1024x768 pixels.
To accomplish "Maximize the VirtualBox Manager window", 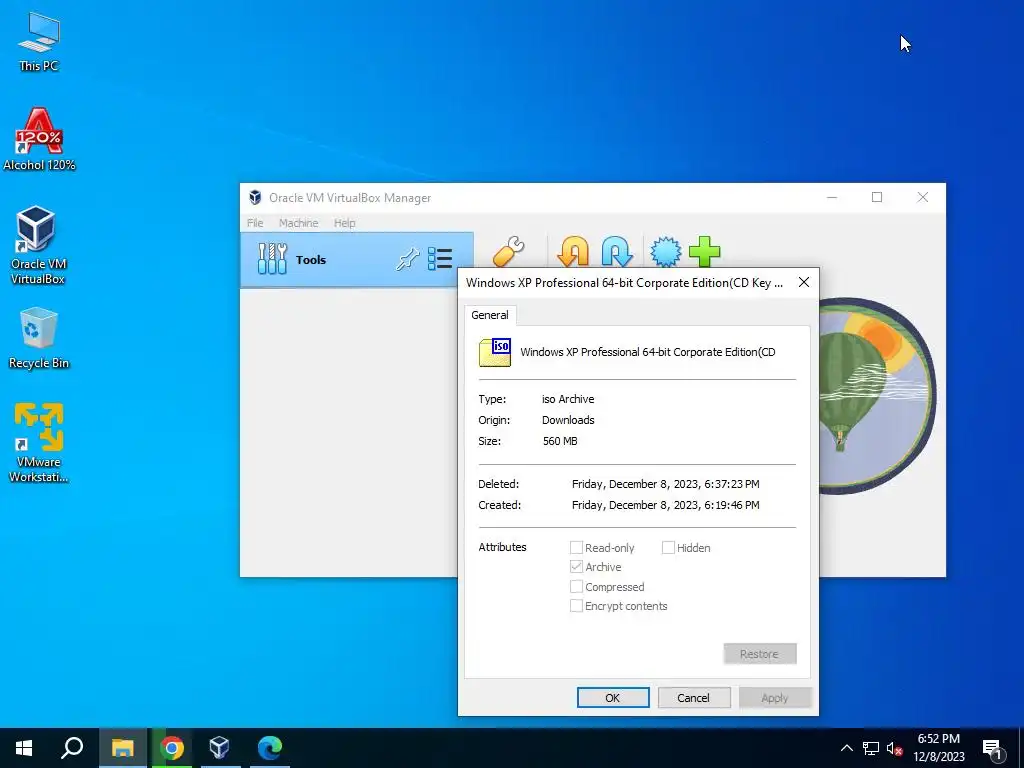I will (x=877, y=197).
